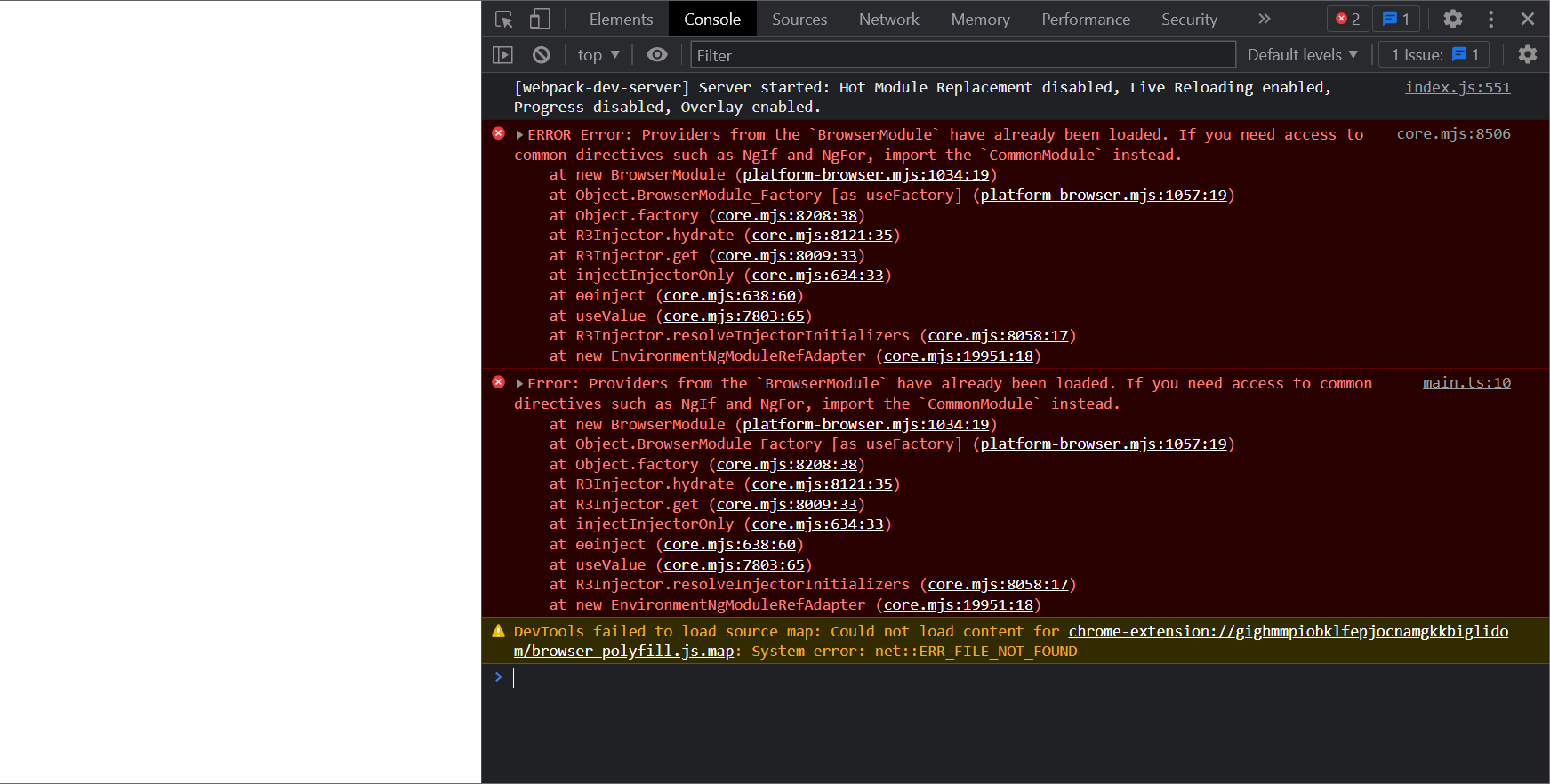Show the console sidebar panel icon
The image size is (1550, 784).
[502, 55]
